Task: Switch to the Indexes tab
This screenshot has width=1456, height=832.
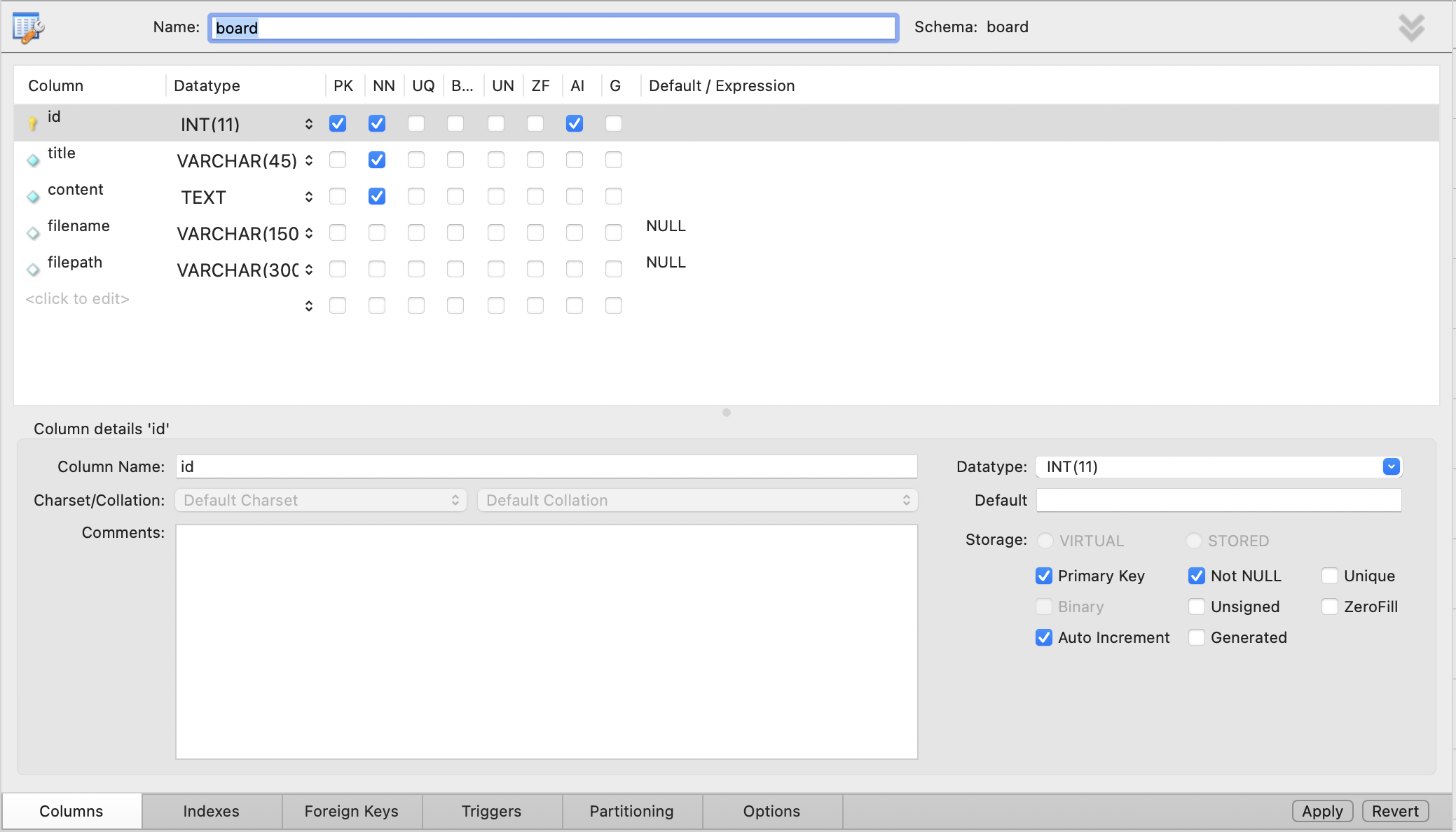Action: [x=211, y=811]
